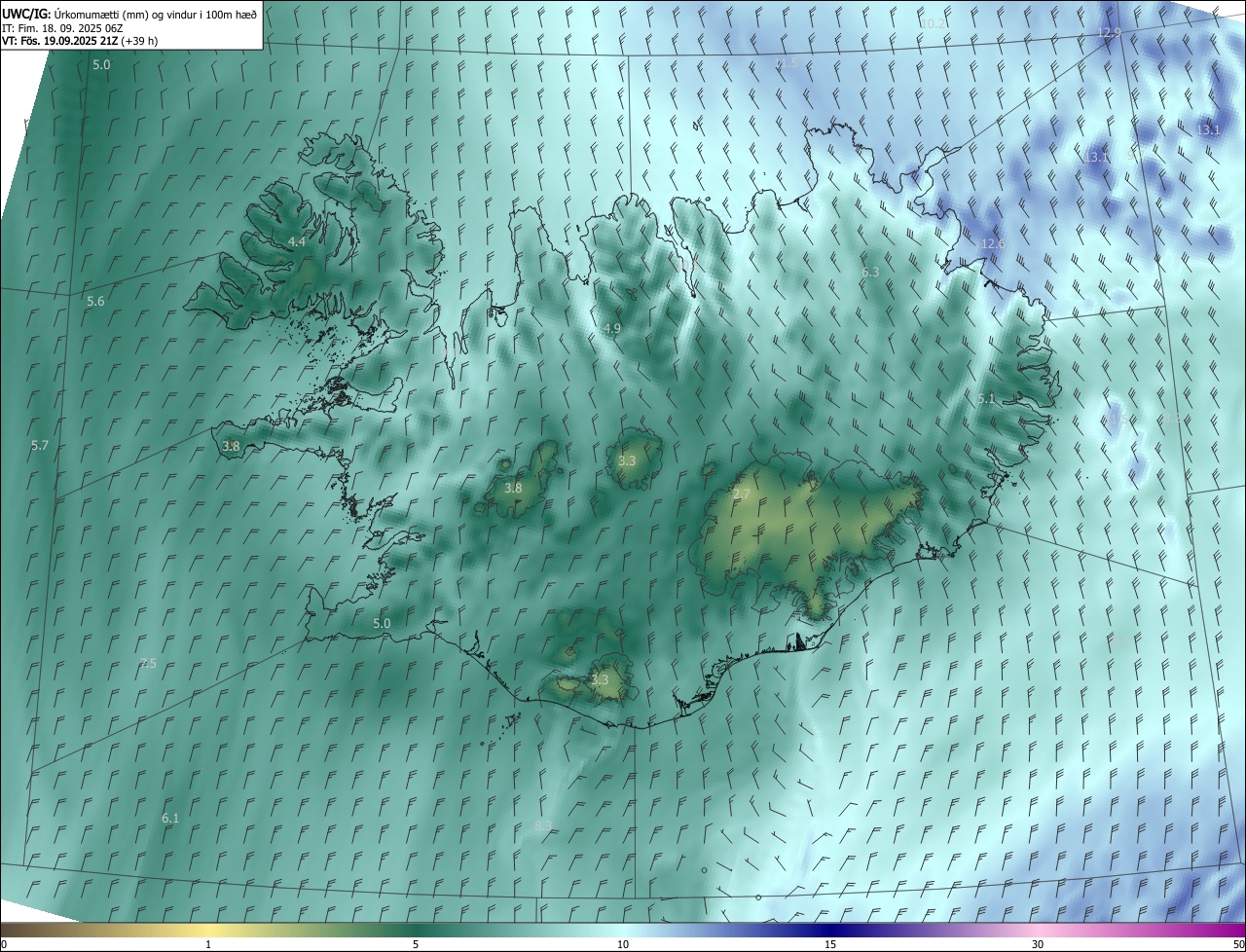
Task: Click the 7.5 value label
Action: [147, 664]
